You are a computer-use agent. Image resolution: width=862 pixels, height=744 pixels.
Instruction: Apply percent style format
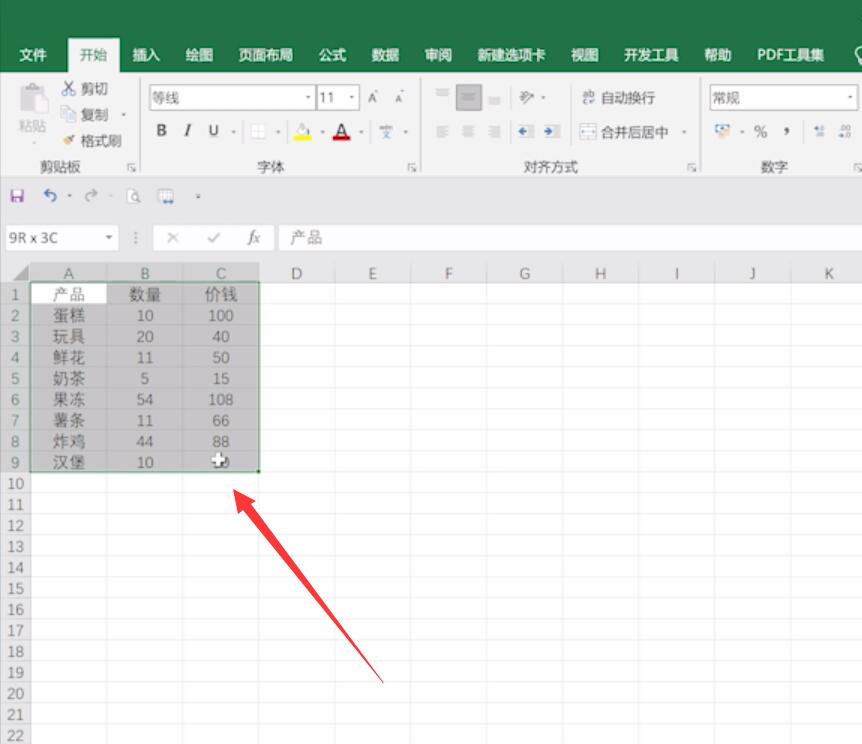760,131
